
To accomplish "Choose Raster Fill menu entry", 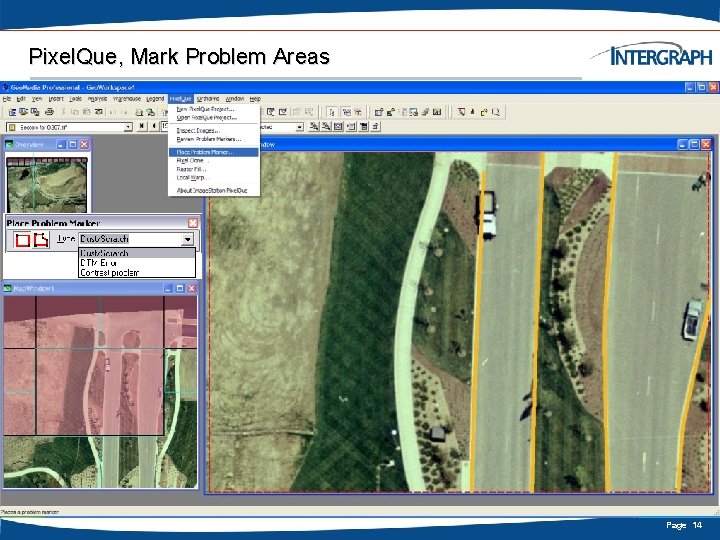I will pos(214,169).
